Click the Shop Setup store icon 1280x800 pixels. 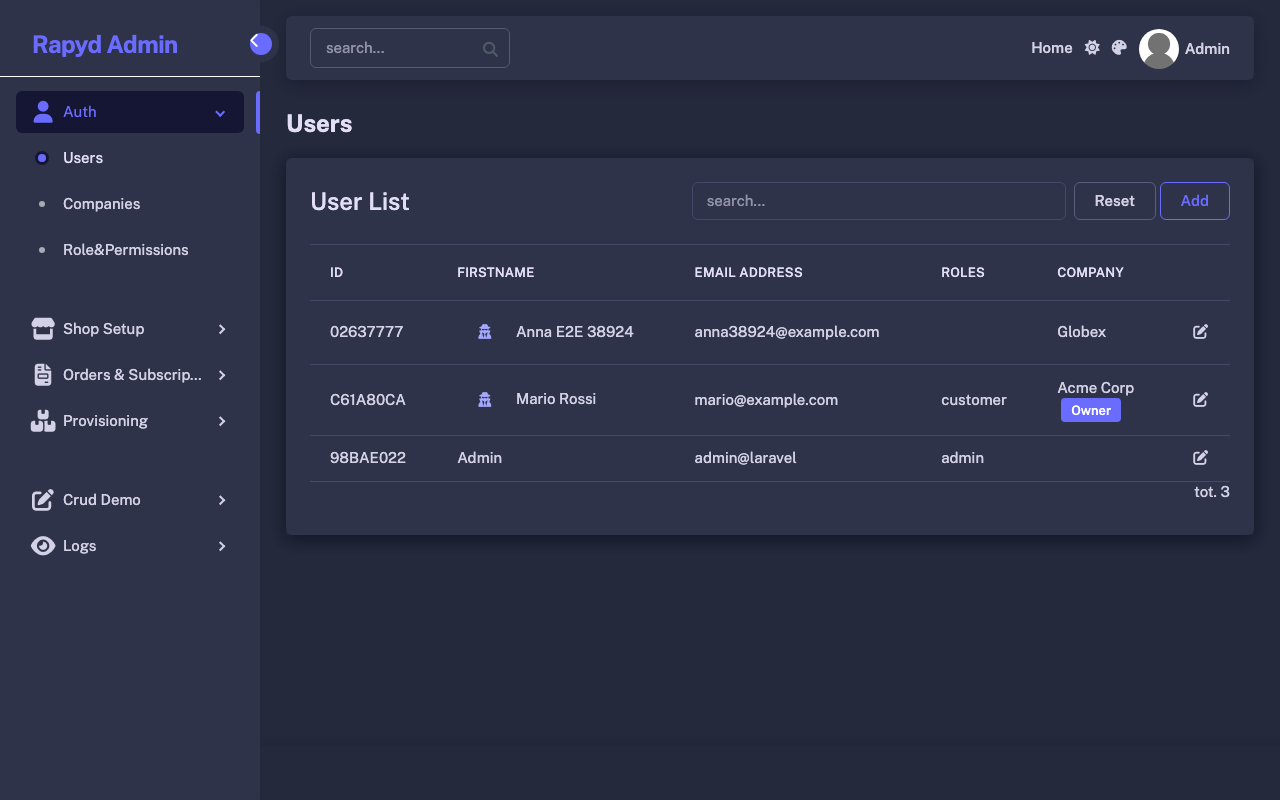pyautogui.click(x=42, y=329)
